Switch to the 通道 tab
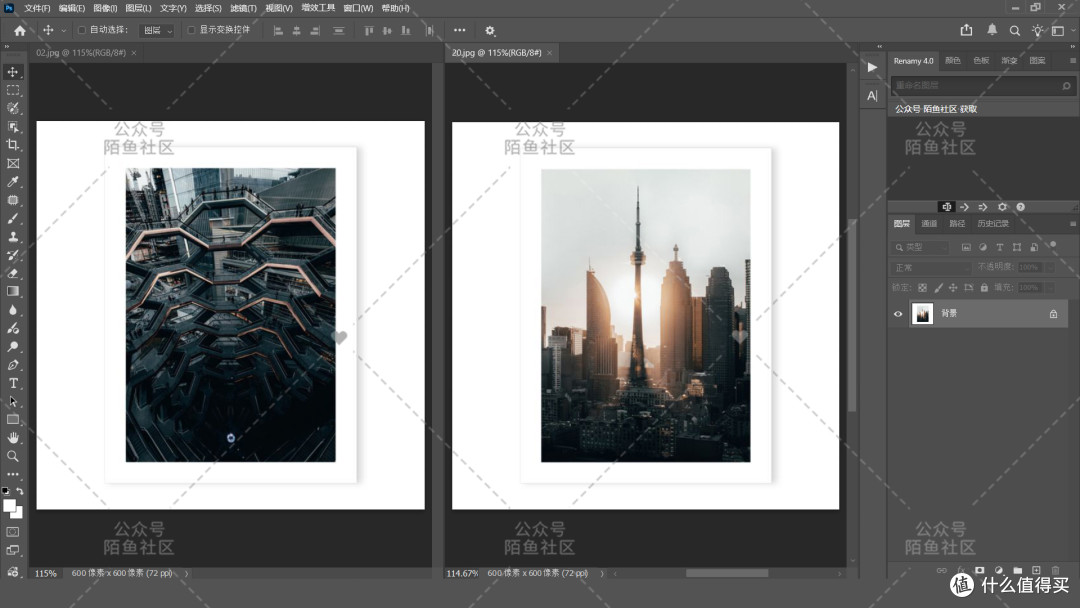 (x=929, y=224)
